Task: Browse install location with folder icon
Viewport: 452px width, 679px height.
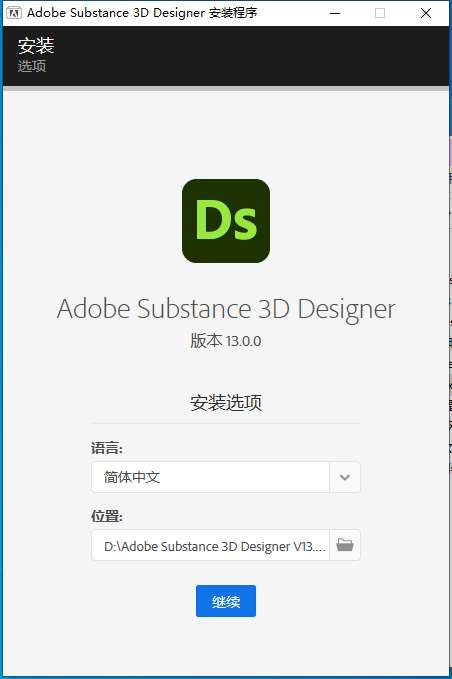Action: [x=345, y=545]
